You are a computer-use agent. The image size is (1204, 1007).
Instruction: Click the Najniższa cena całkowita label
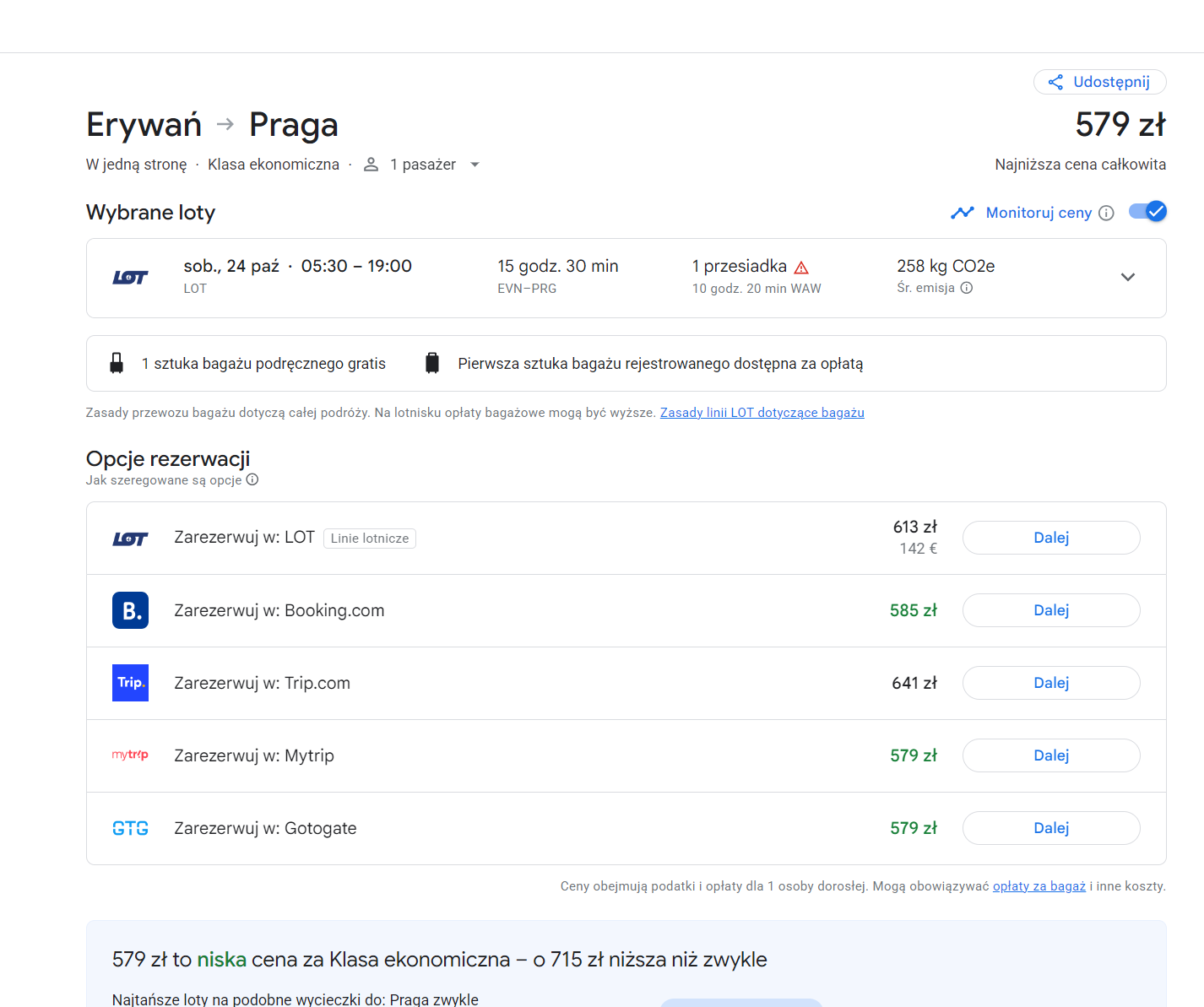click(x=1080, y=165)
